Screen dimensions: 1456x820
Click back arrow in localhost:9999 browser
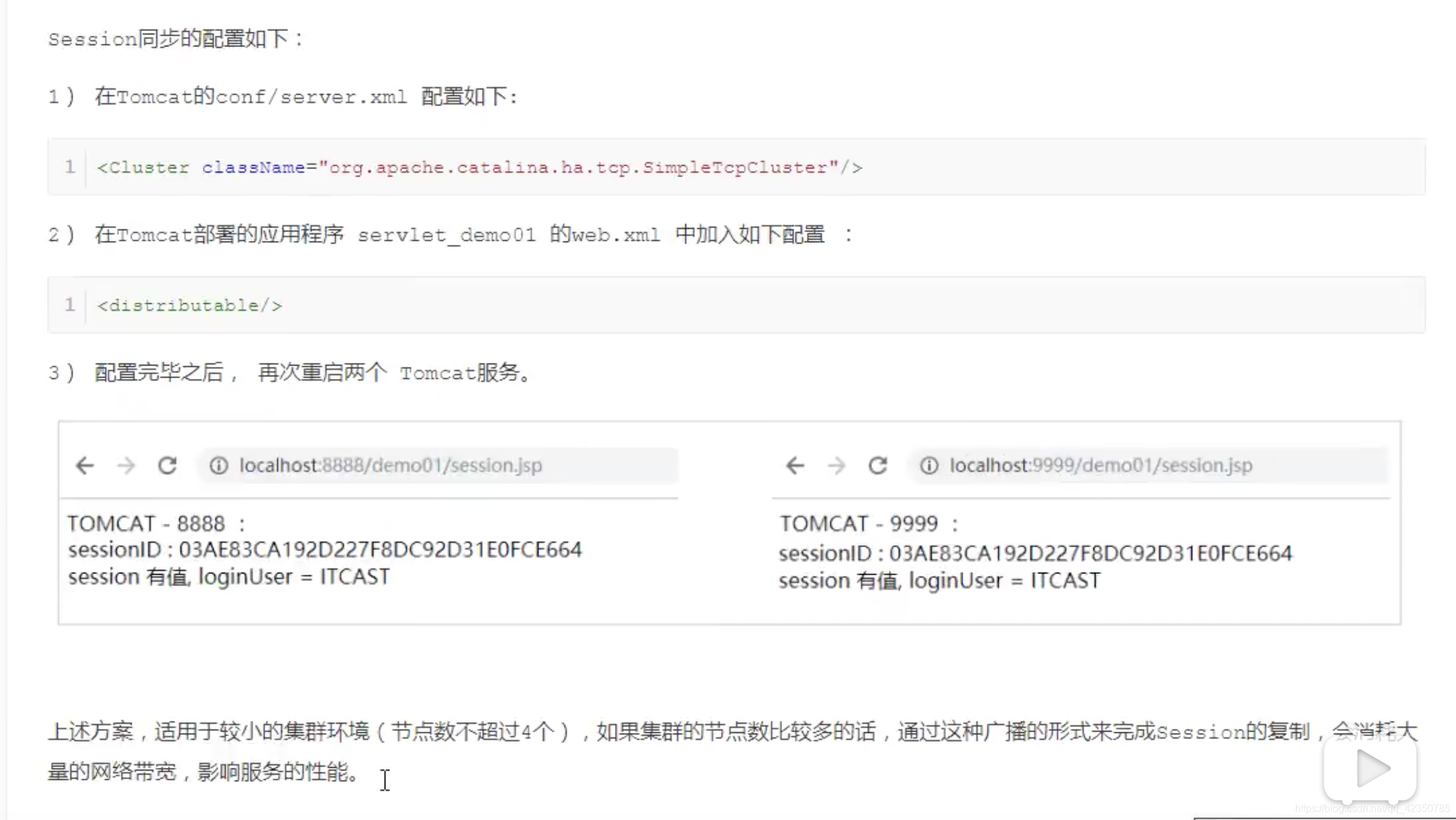[x=795, y=465]
